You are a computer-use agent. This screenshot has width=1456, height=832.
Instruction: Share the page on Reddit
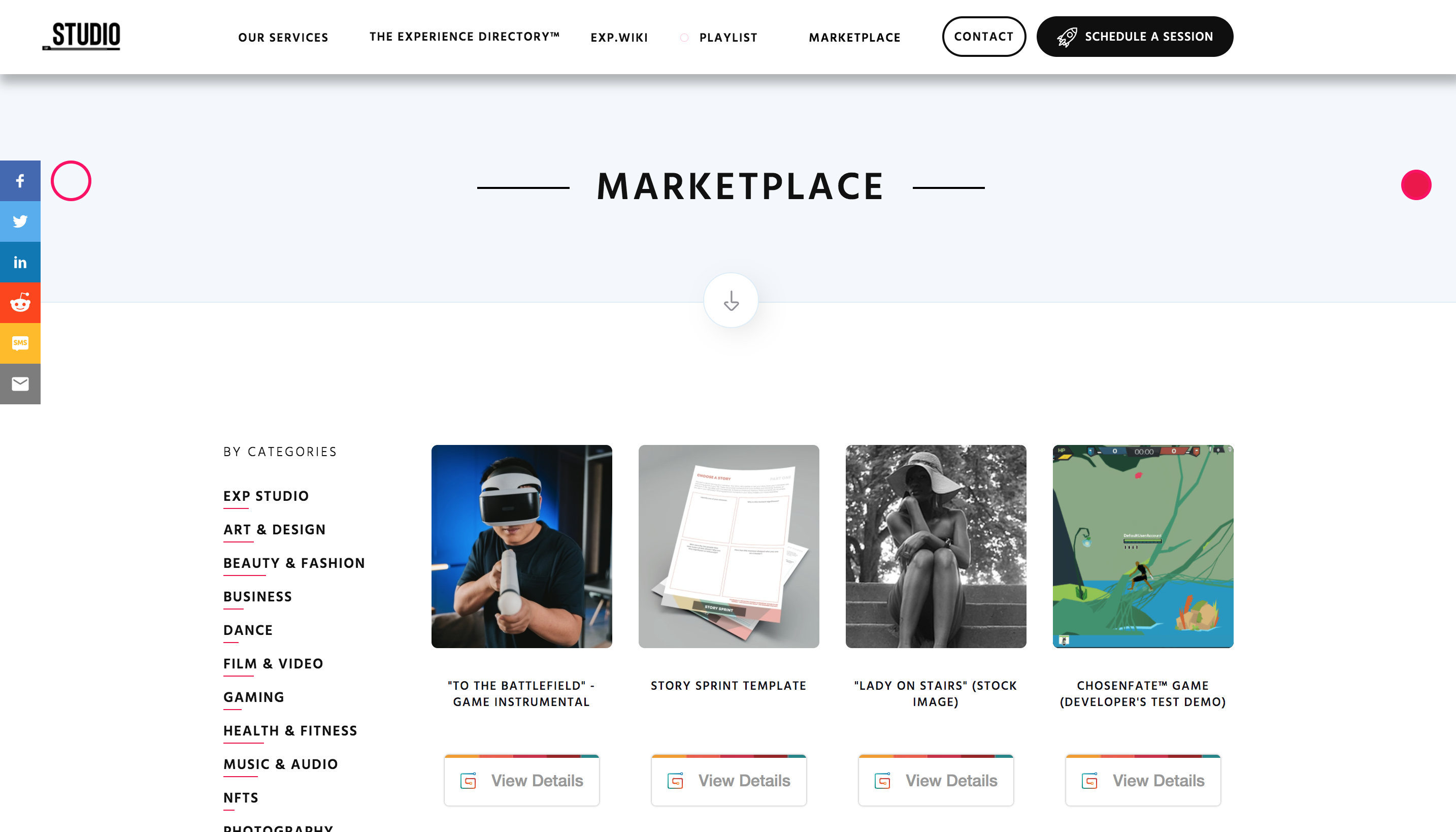click(x=20, y=302)
